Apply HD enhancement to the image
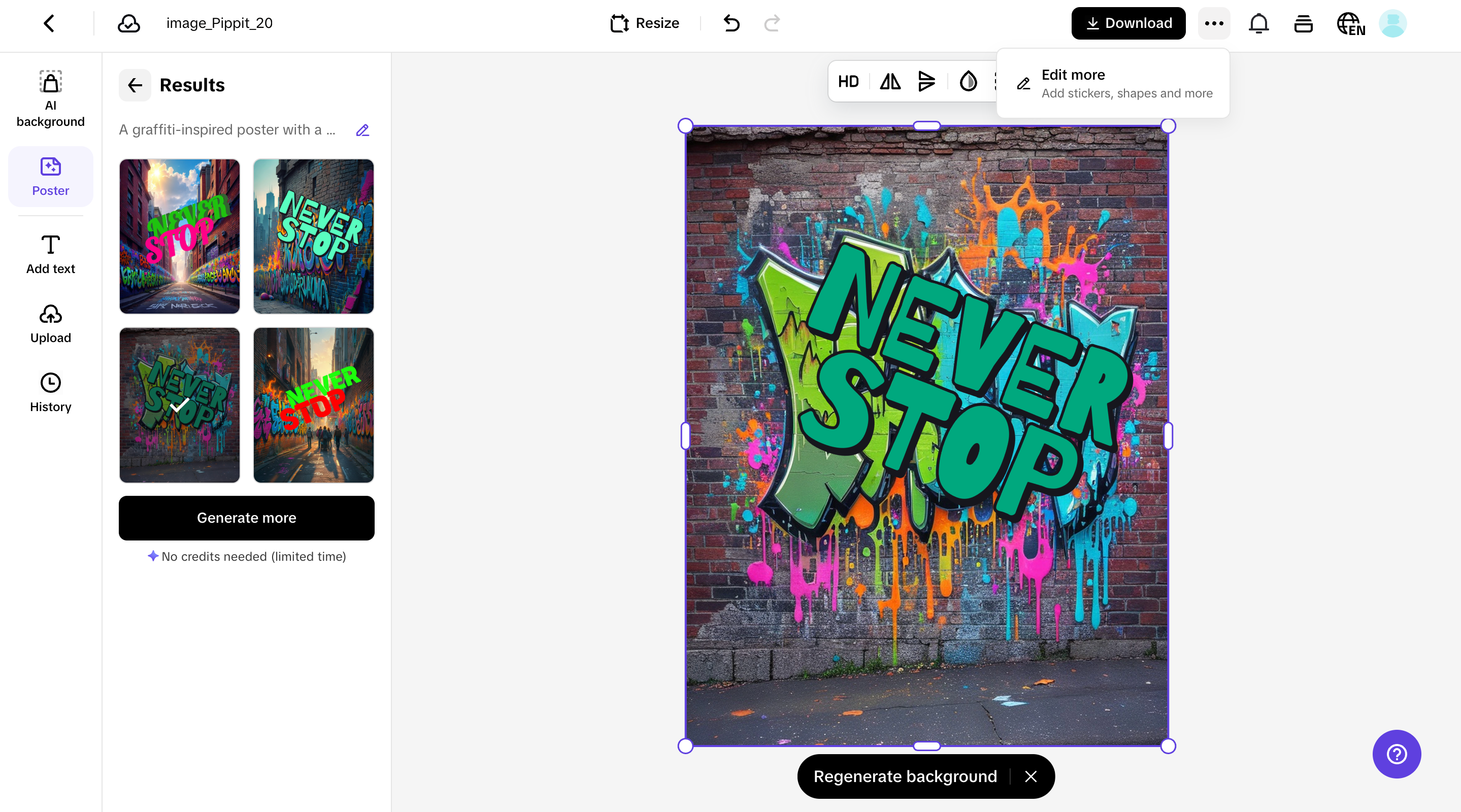 848,81
